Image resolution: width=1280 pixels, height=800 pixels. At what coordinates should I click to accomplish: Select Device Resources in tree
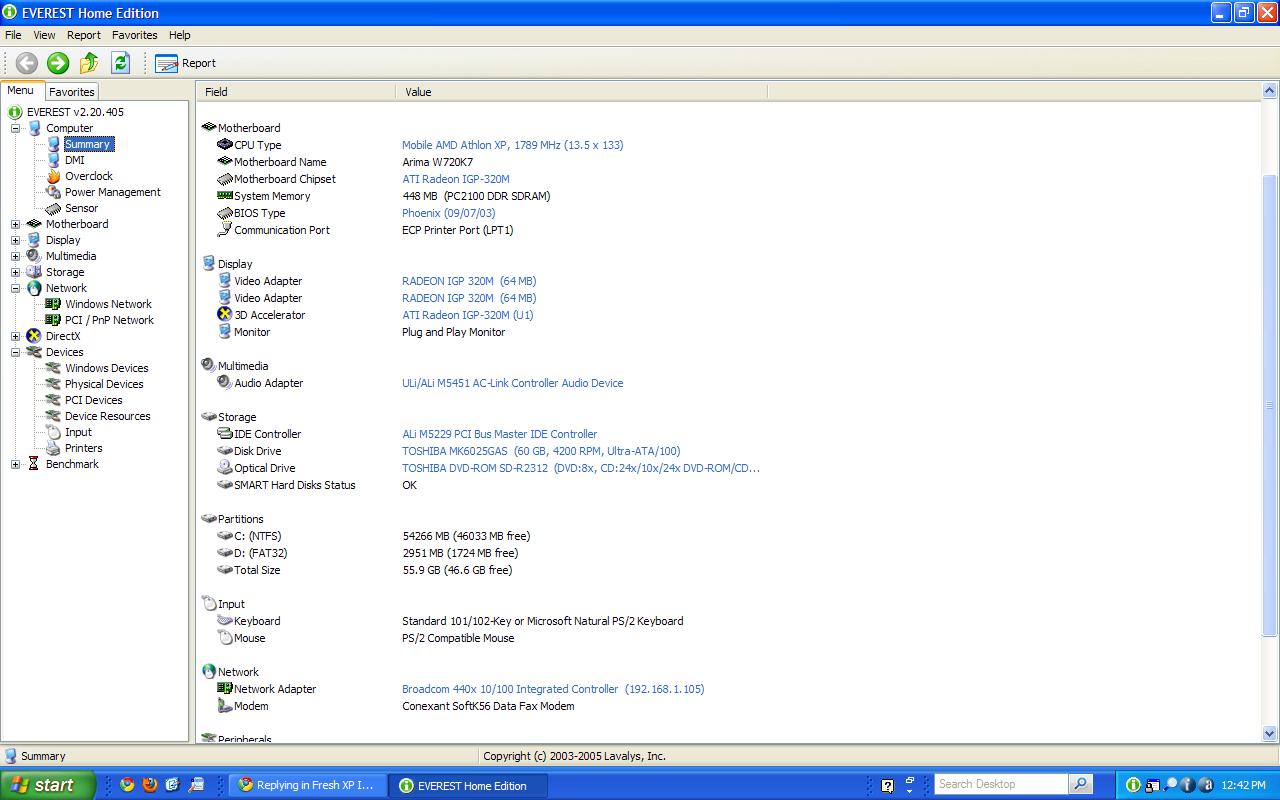click(x=107, y=416)
